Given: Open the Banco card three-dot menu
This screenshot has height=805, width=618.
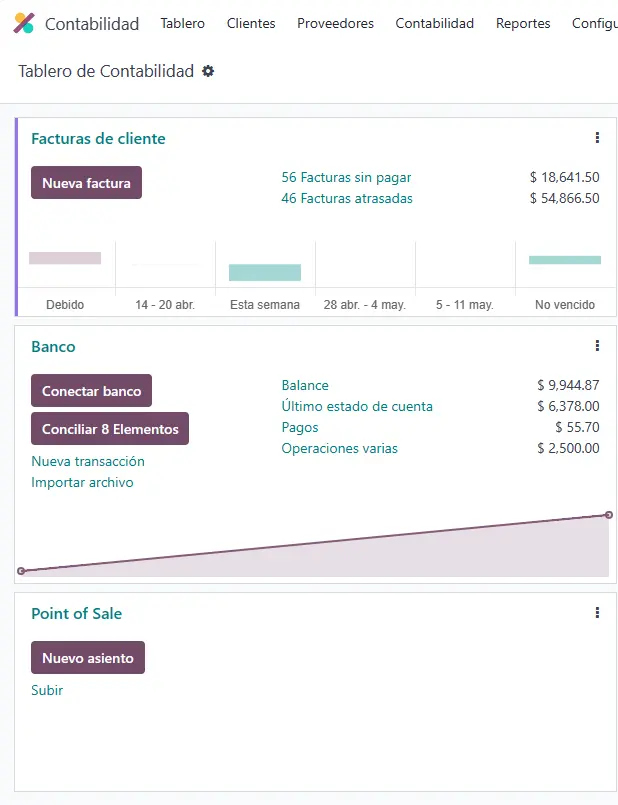Looking at the screenshot, I should pyautogui.click(x=597, y=346).
